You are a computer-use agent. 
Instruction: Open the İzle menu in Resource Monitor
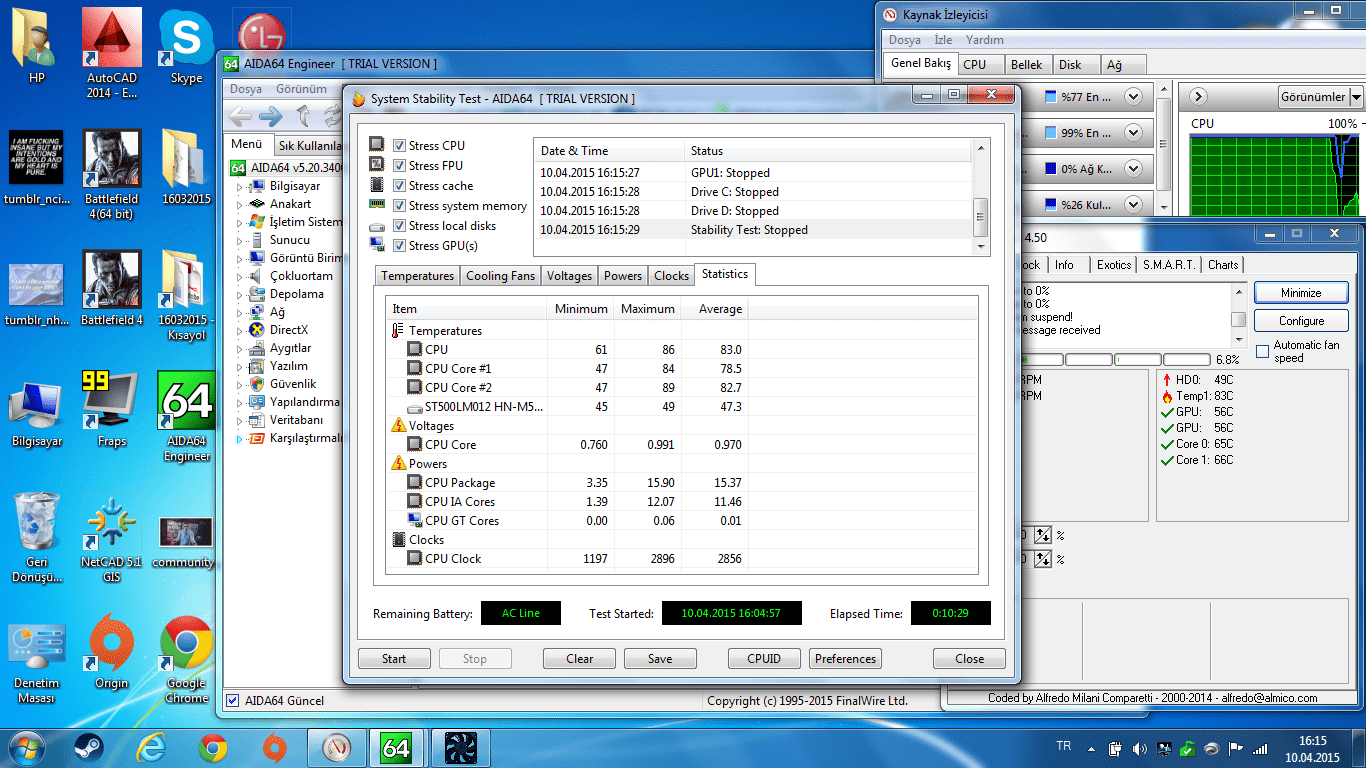(943, 40)
